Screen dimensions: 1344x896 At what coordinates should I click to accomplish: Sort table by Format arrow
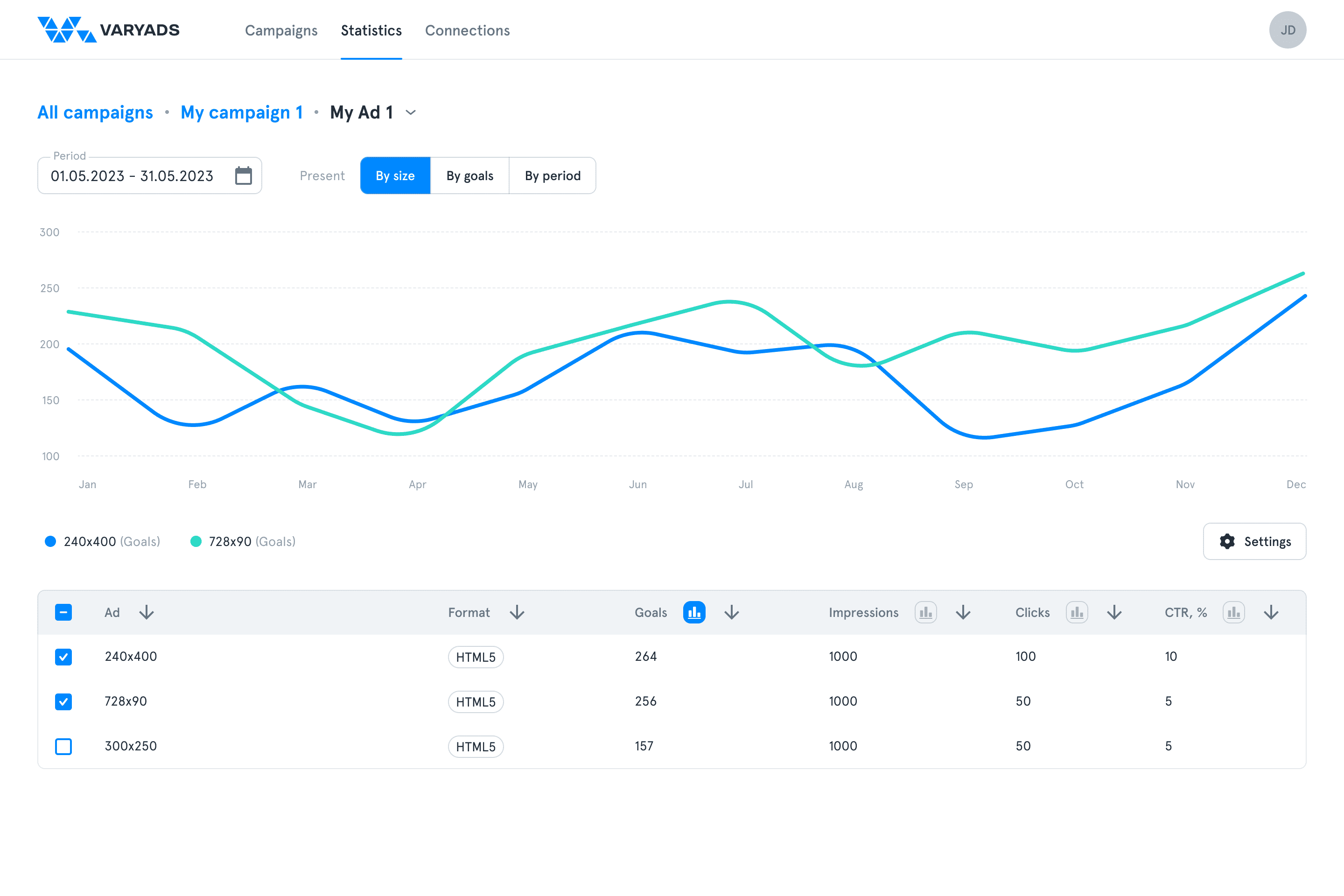[517, 613]
